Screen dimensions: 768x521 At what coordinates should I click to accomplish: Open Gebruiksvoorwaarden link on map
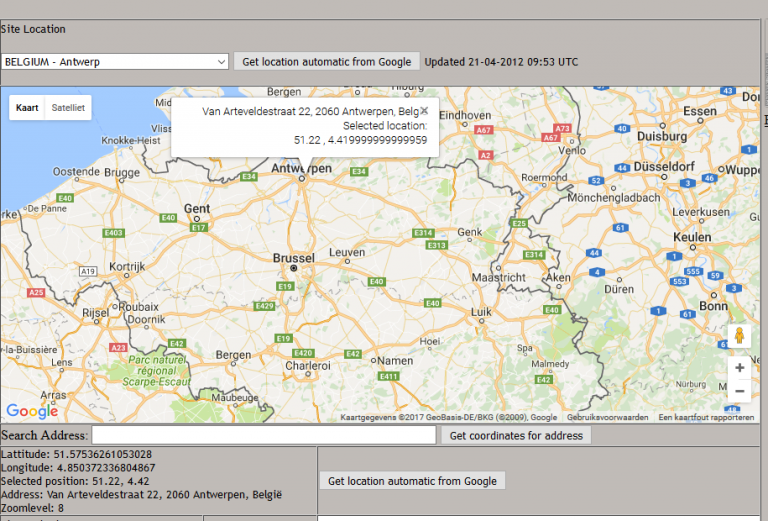point(607,417)
